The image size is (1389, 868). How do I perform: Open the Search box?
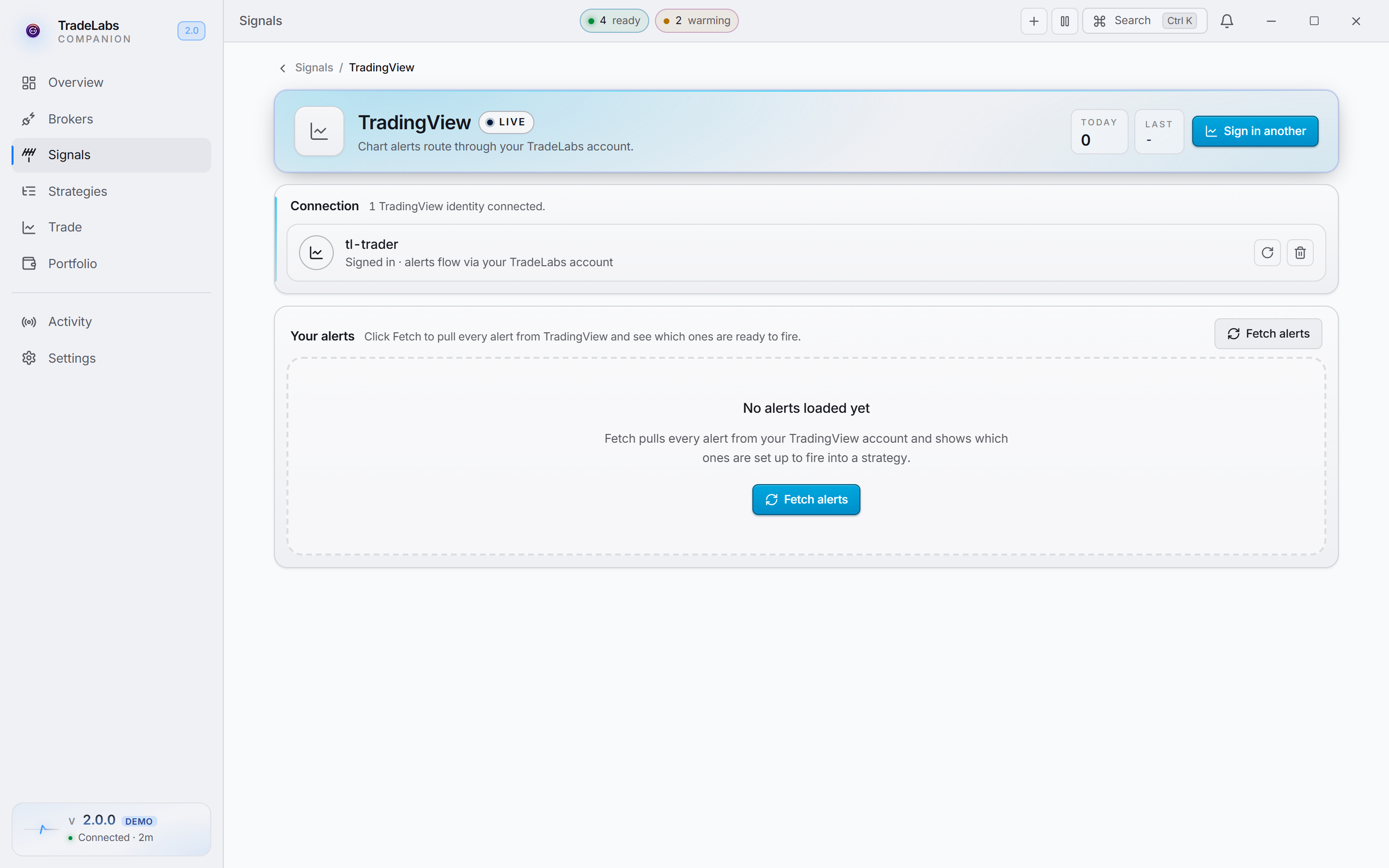1144,21
